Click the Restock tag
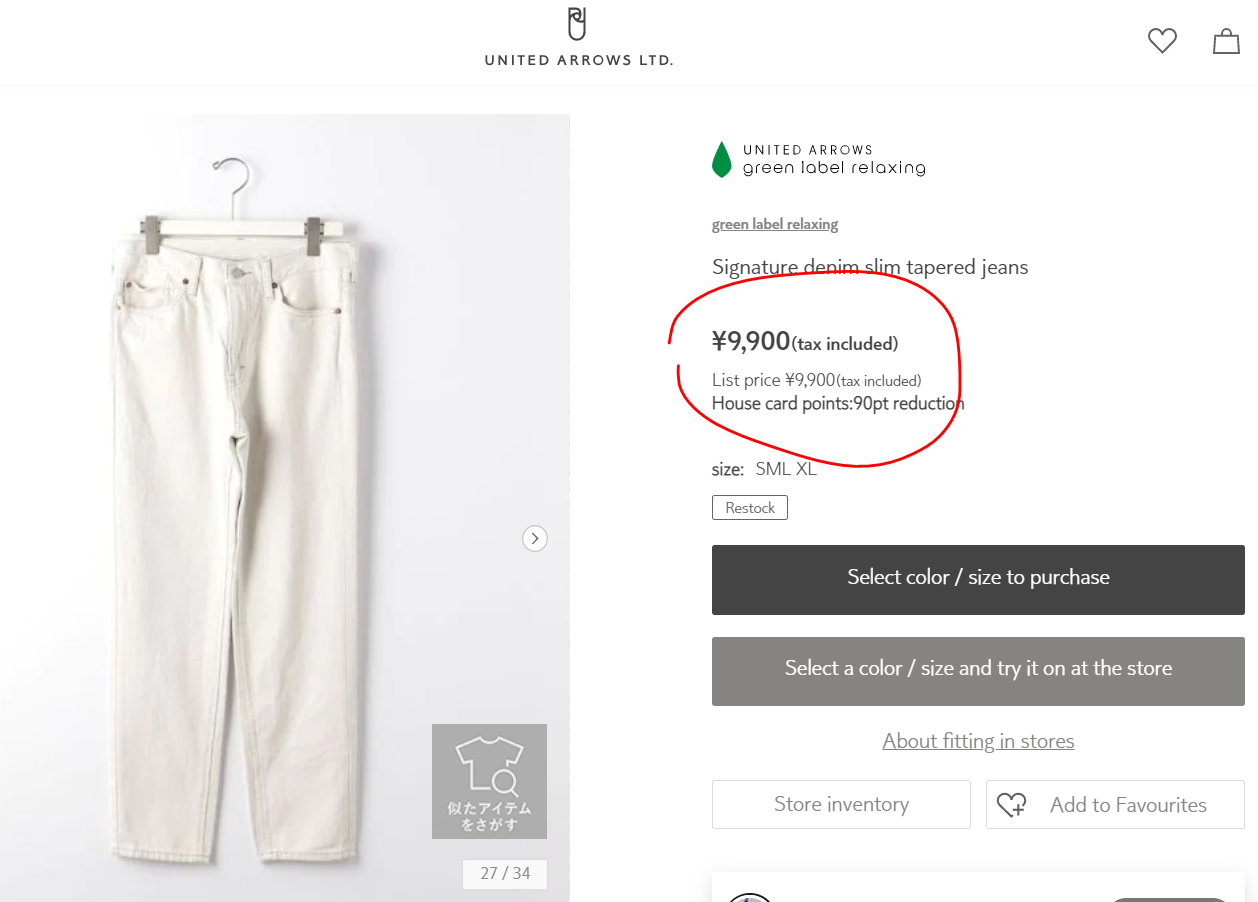This screenshot has width=1258, height=902. [x=750, y=508]
